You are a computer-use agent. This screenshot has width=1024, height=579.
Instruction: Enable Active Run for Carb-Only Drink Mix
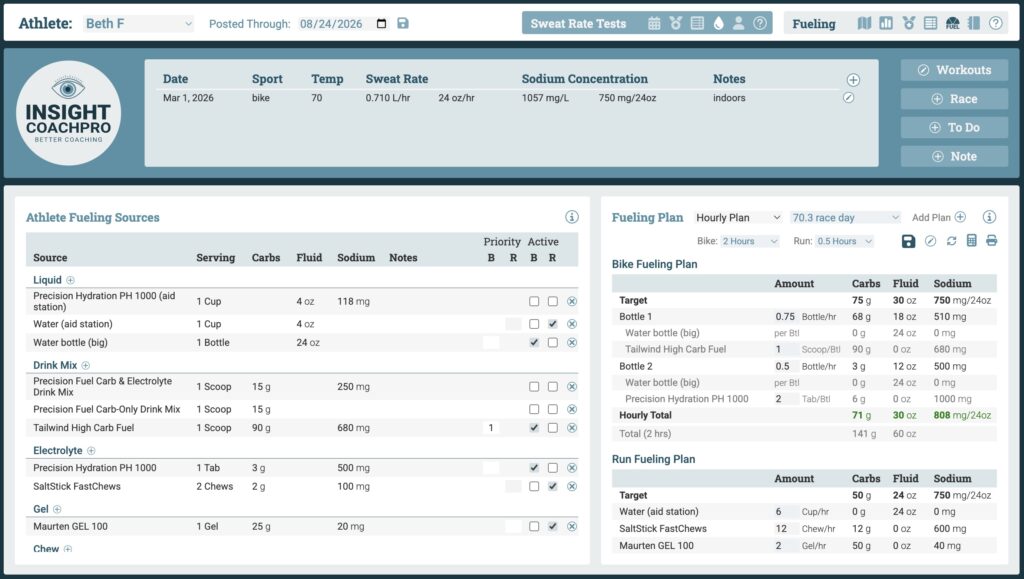click(x=553, y=409)
